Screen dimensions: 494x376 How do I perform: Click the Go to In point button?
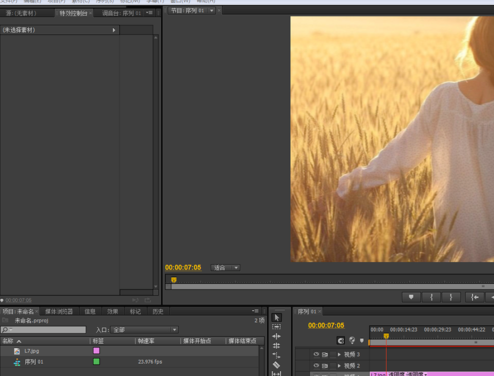coord(475,297)
